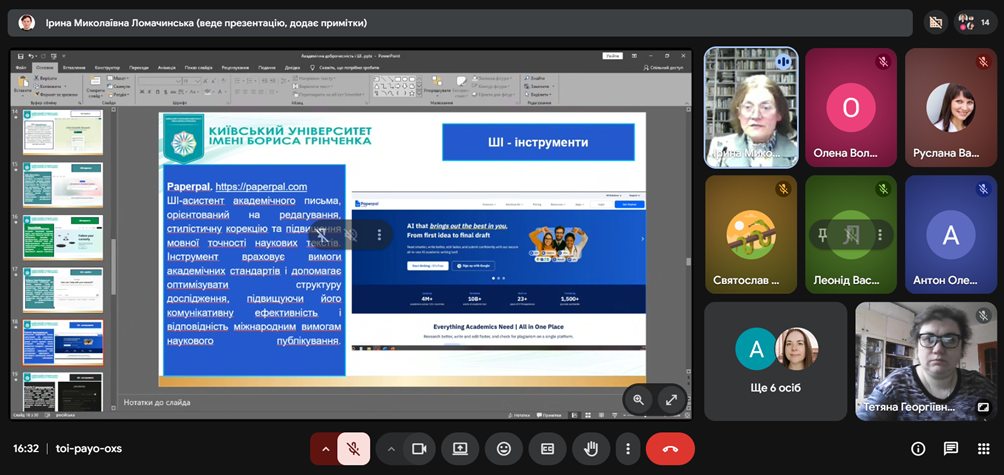Click the present screen icon
This screenshot has height=475, width=1004.
tap(461, 449)
